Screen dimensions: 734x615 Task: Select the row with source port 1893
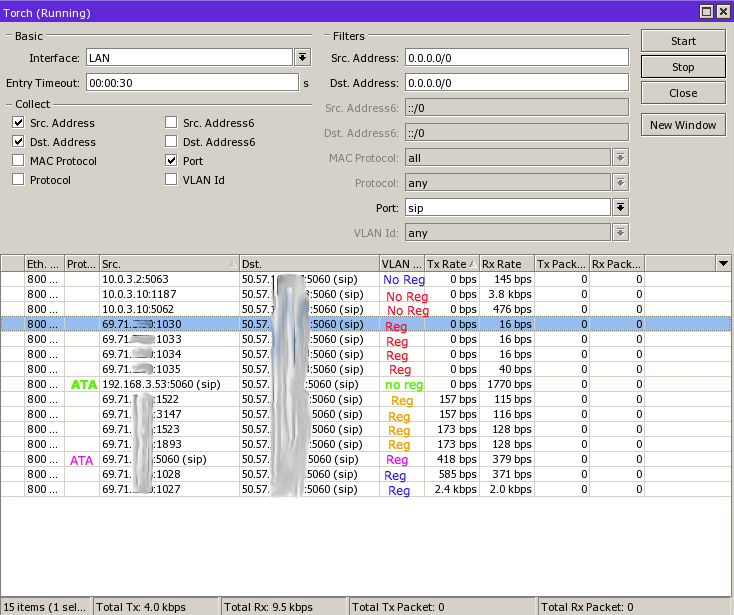coord(365,444)
